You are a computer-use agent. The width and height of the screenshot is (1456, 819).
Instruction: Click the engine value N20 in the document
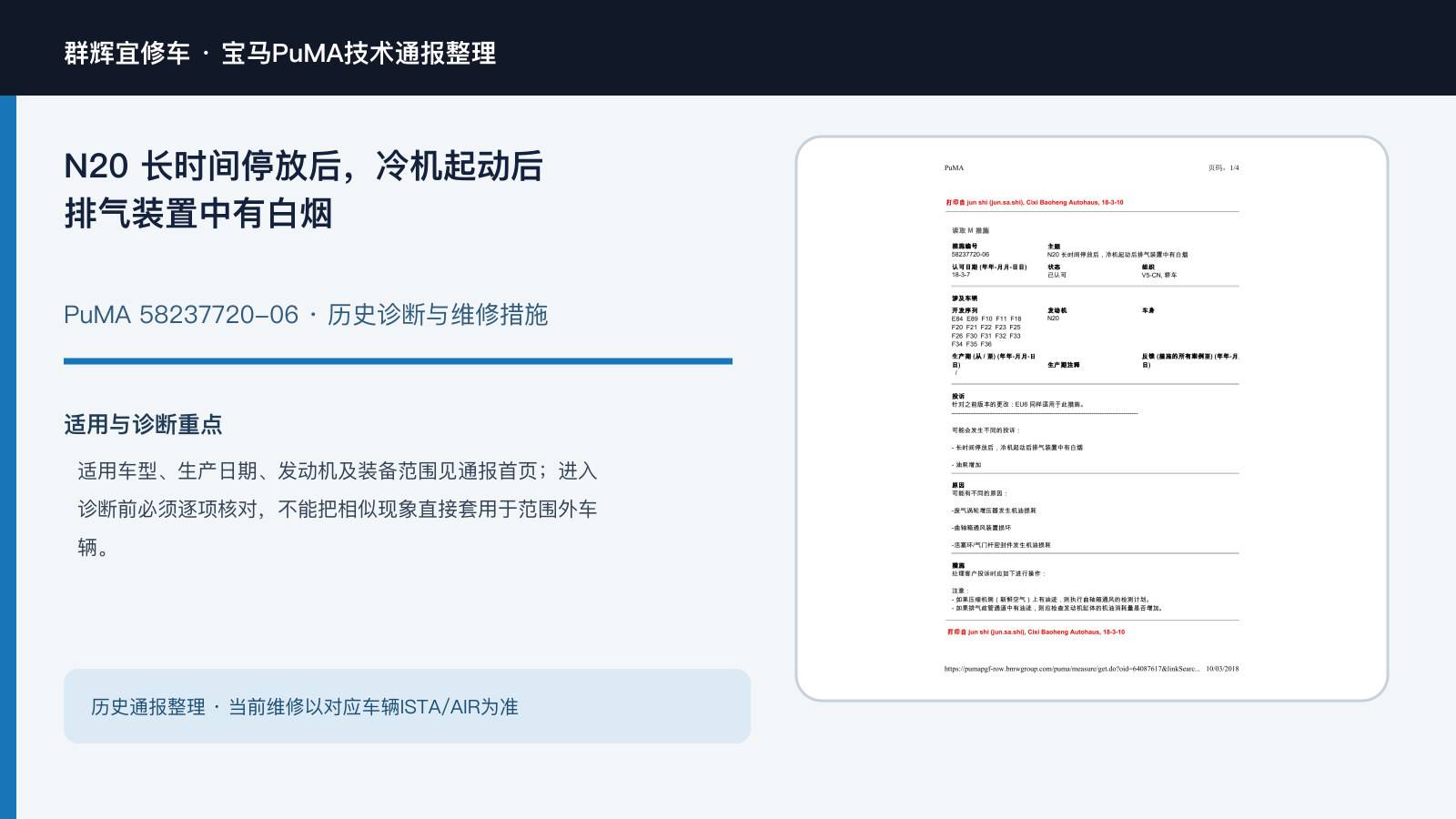(x=1053, y=318)
